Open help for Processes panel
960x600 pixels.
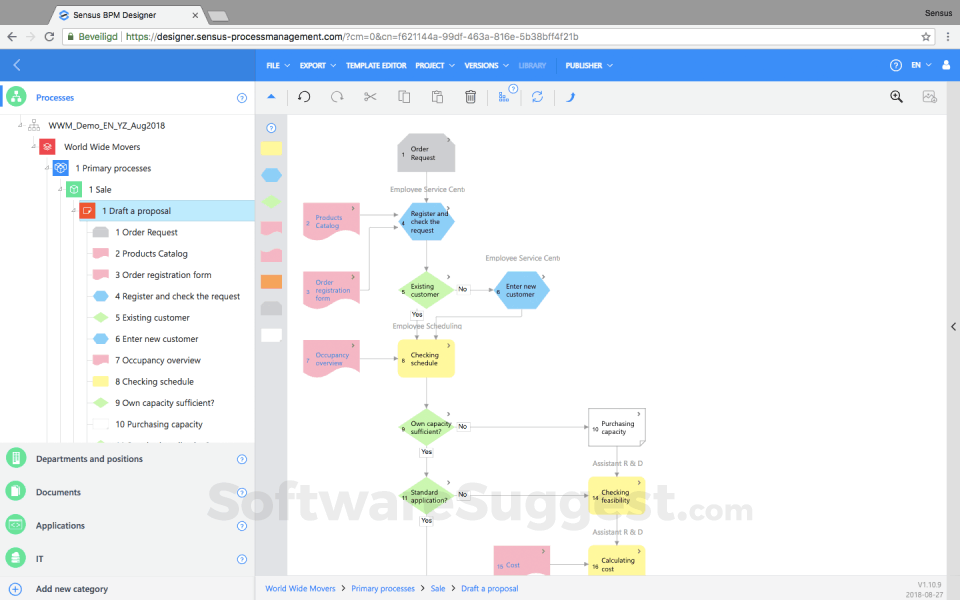click(x=242, y=98)
